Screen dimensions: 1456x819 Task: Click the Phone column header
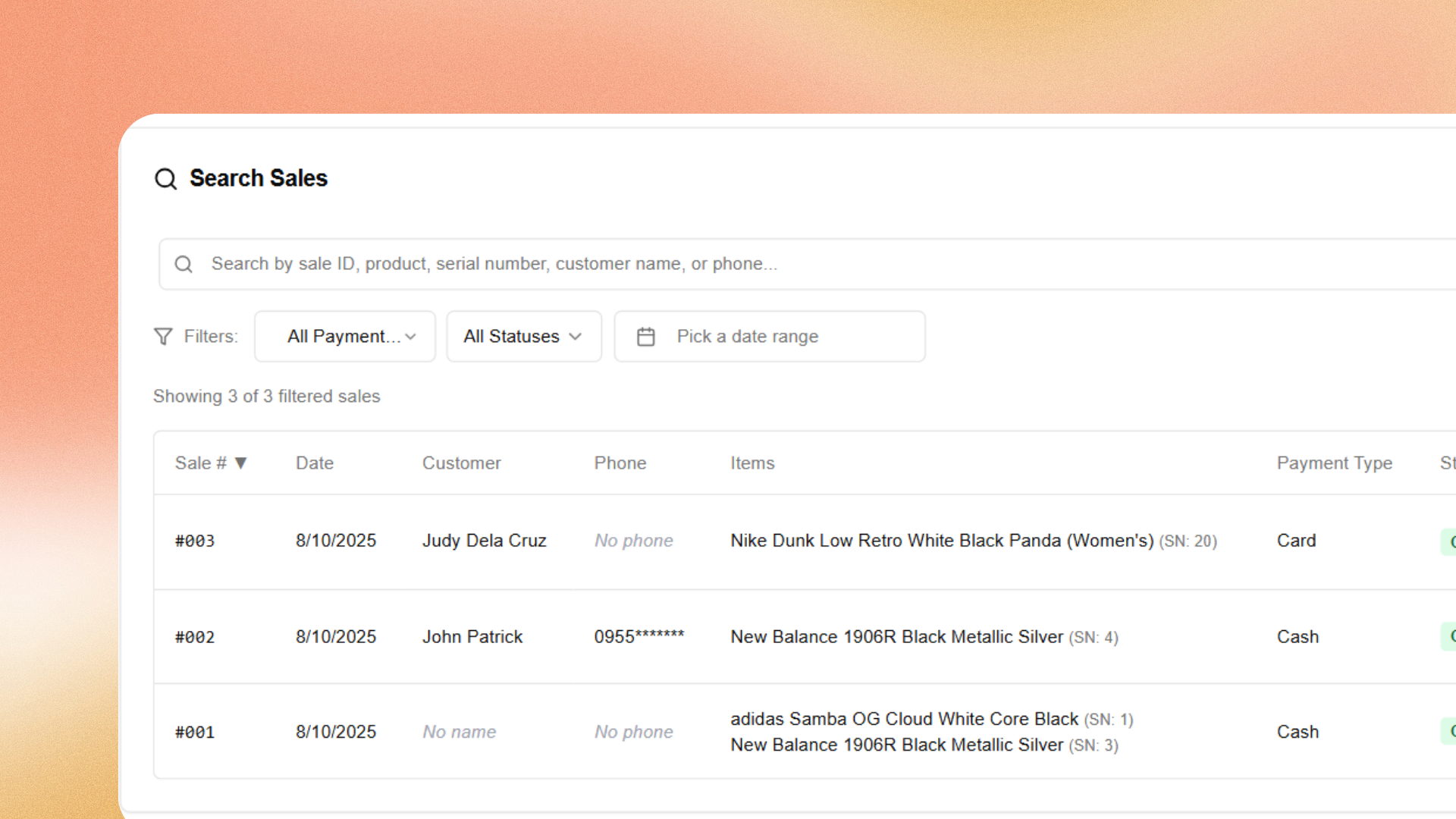tap(620, 463)
